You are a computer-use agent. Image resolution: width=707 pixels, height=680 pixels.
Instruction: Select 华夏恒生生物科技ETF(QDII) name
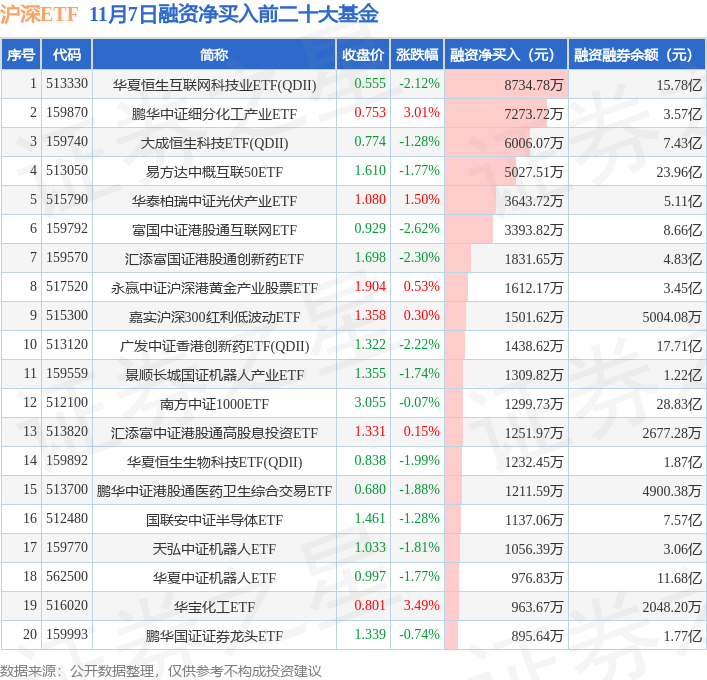click(x=214, y=462)
